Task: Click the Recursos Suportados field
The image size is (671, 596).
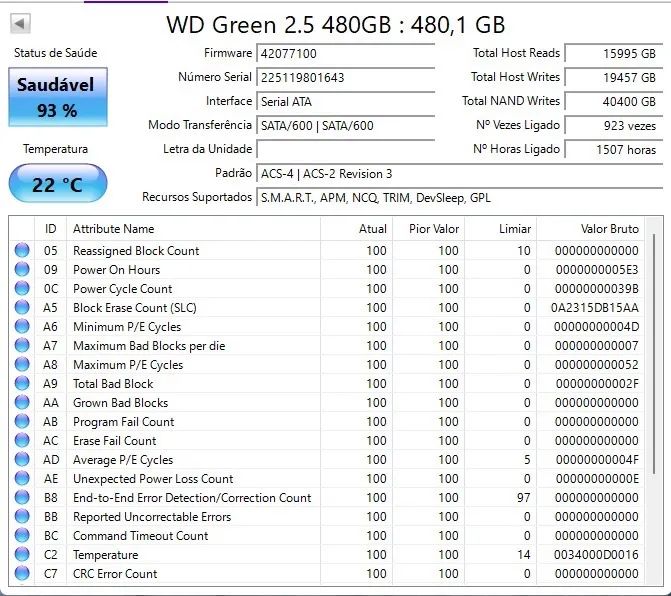Action: coord(460,198)
